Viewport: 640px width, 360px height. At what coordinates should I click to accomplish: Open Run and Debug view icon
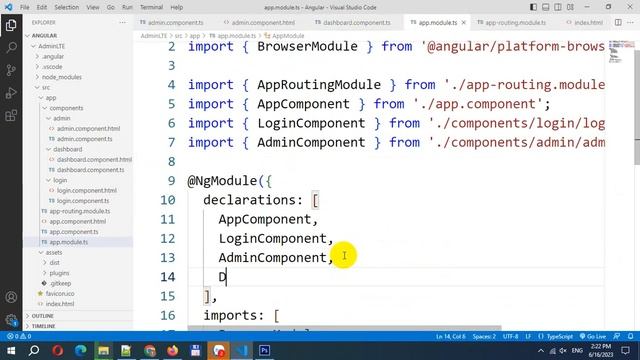(x=11, y=93)
